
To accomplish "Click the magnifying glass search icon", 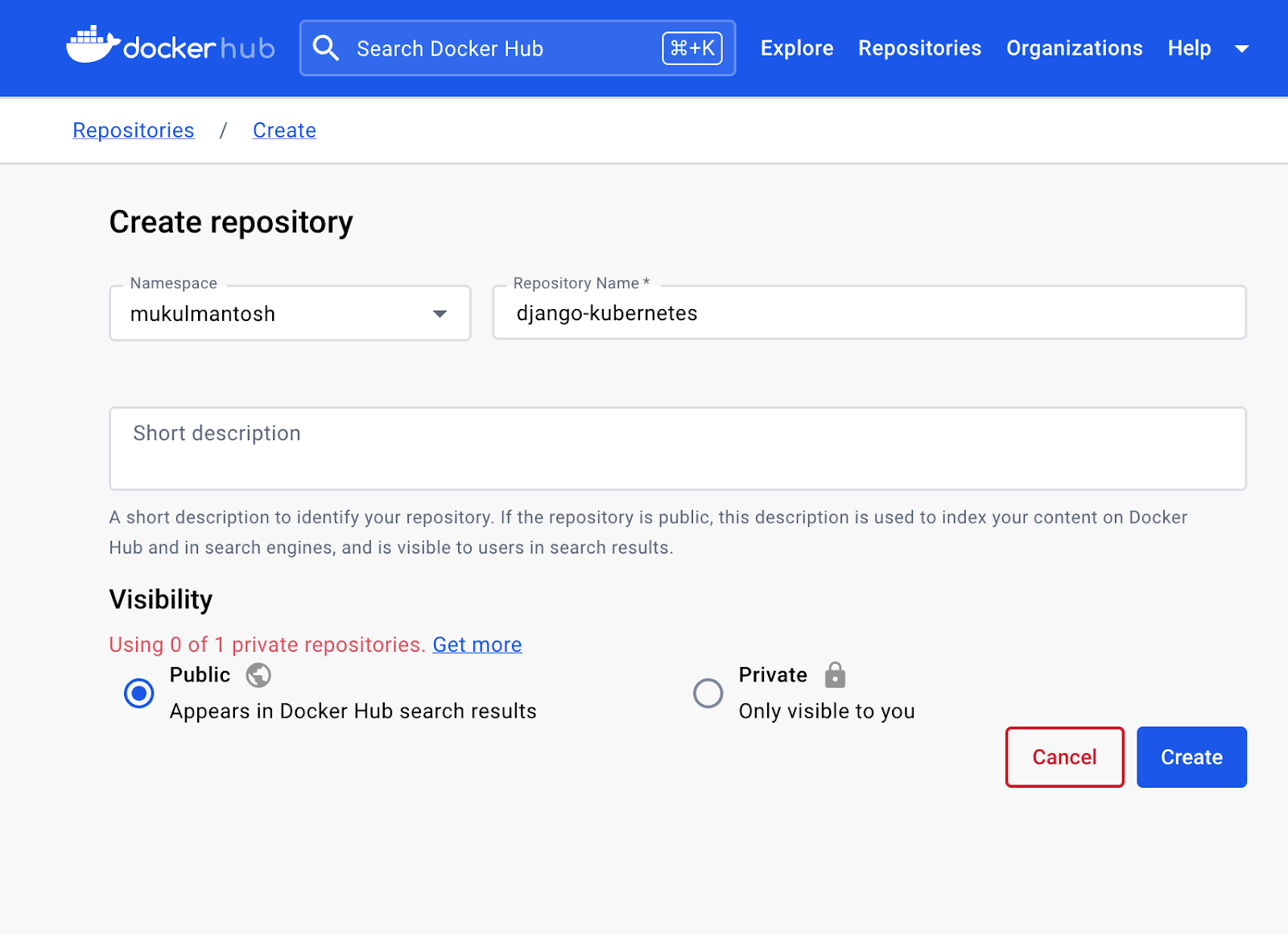I will [326, 48].
